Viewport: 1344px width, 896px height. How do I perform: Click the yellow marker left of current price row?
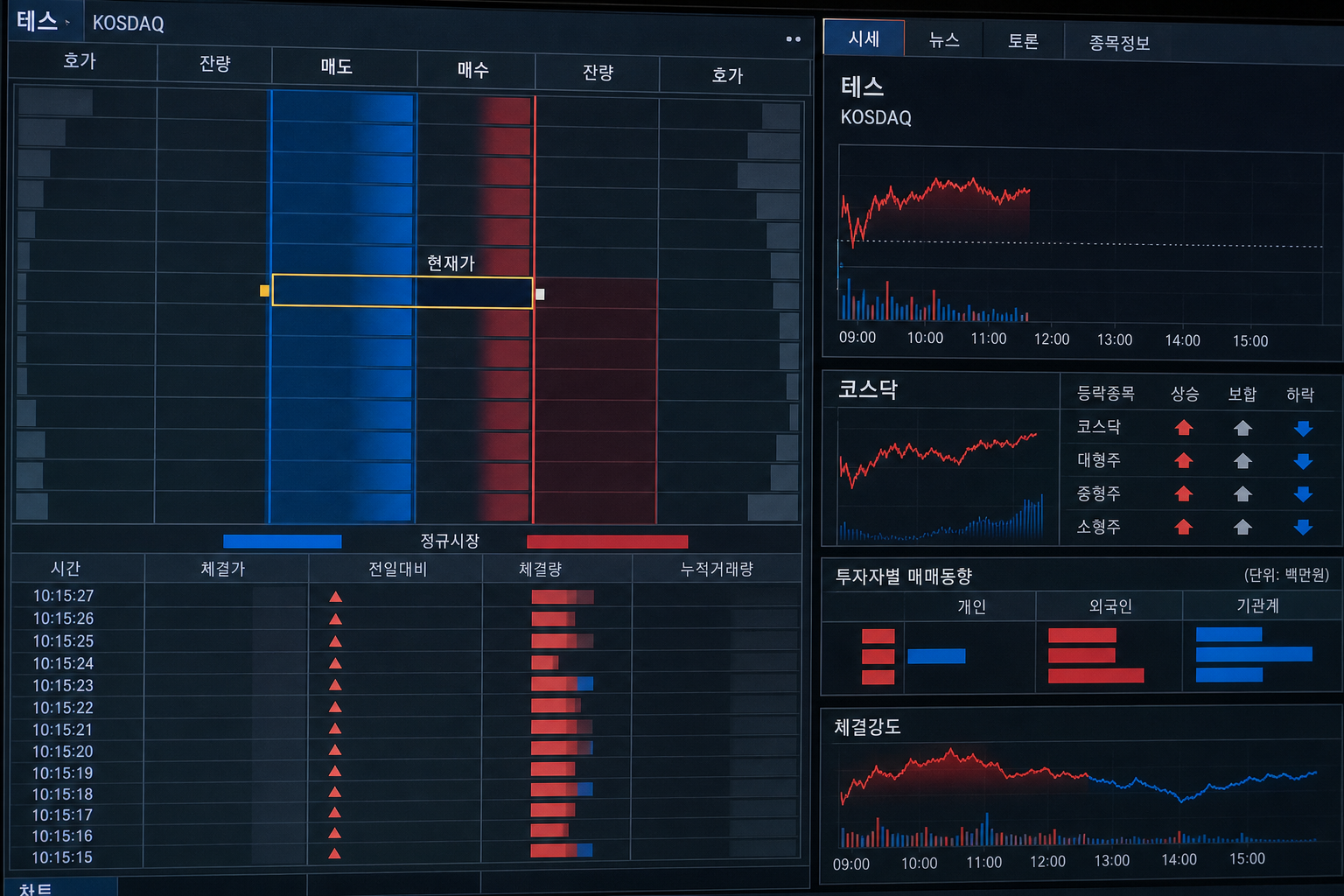pyautogui.click(x=264, y=290)
